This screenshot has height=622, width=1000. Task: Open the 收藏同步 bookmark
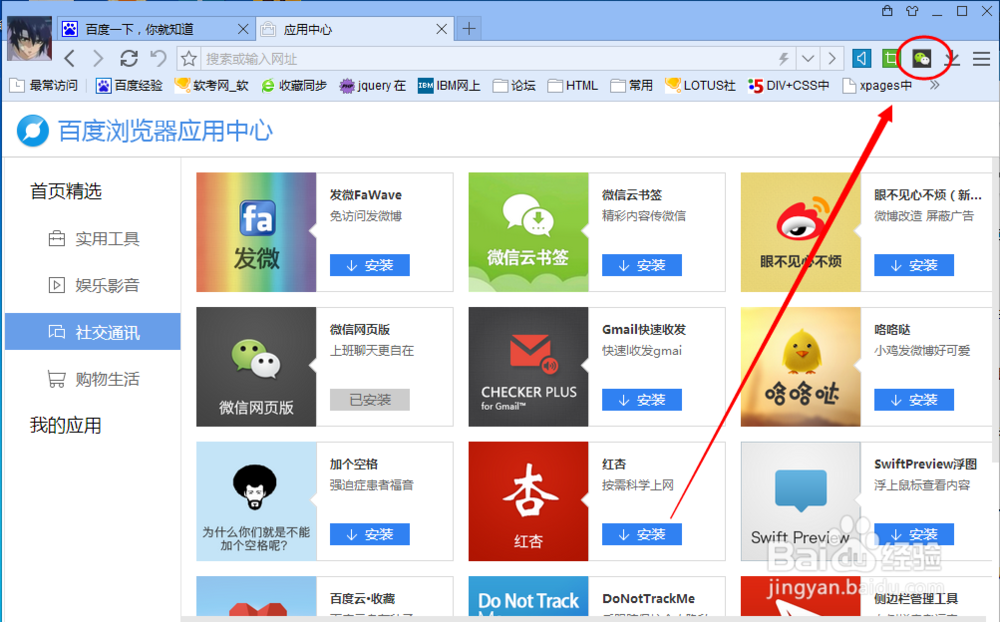[x=294, y=85]
